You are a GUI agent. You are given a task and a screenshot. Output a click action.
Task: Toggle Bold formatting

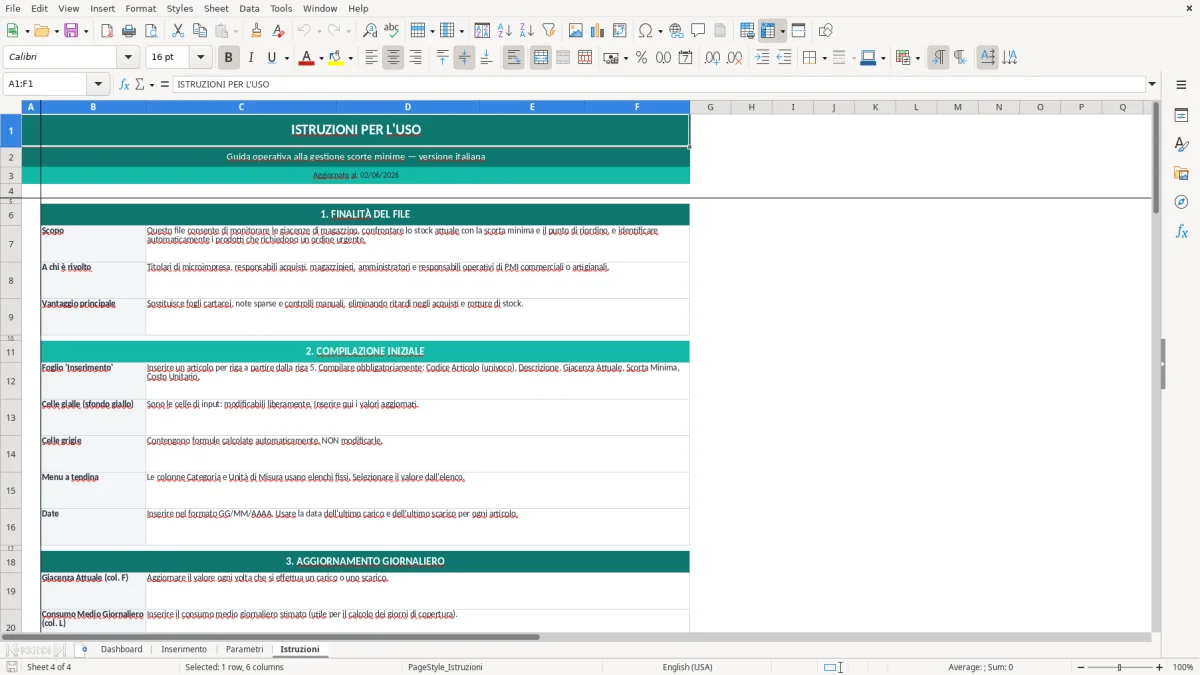point(229,58)
